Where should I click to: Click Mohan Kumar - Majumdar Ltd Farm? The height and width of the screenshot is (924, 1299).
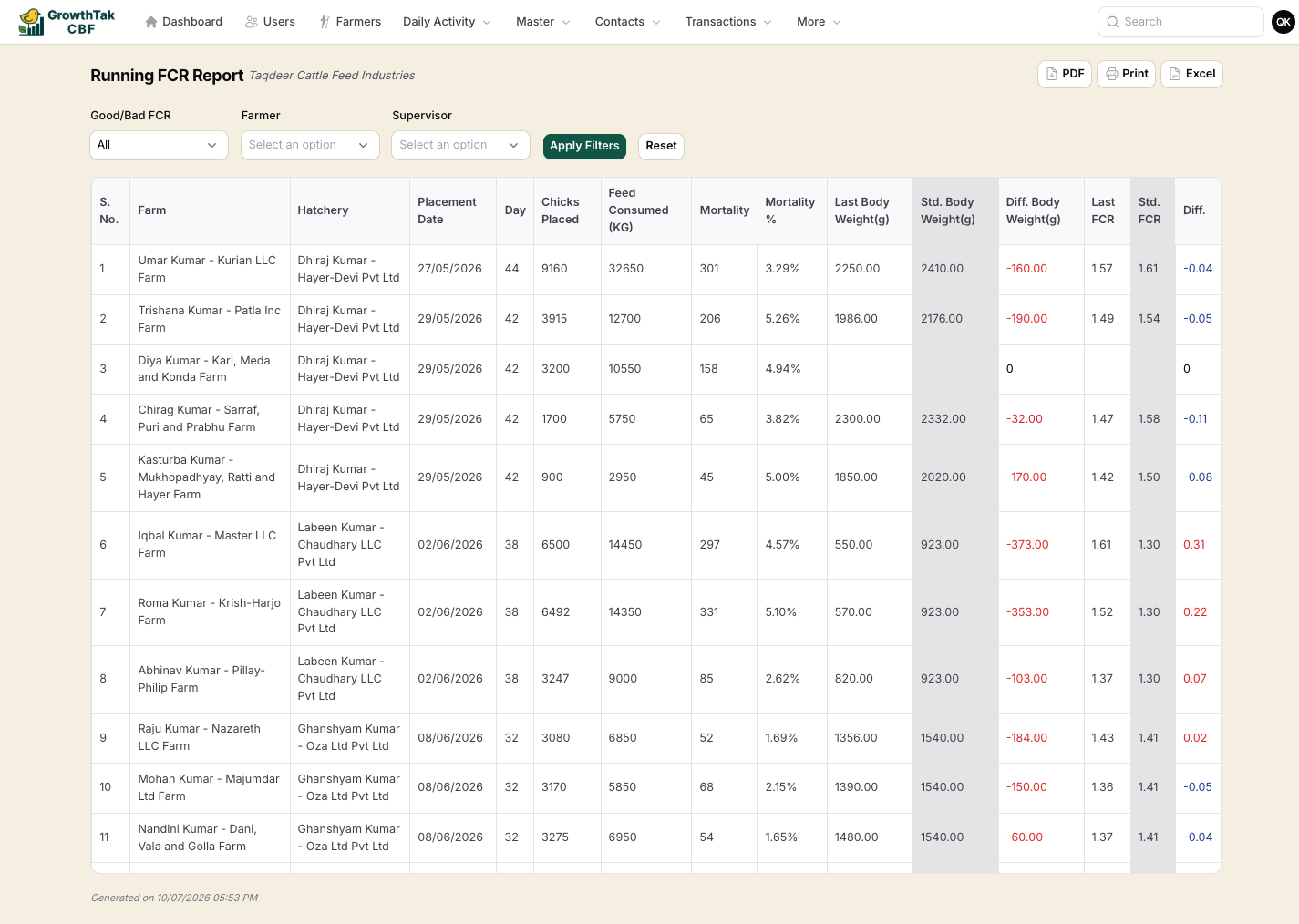point(209,787)
